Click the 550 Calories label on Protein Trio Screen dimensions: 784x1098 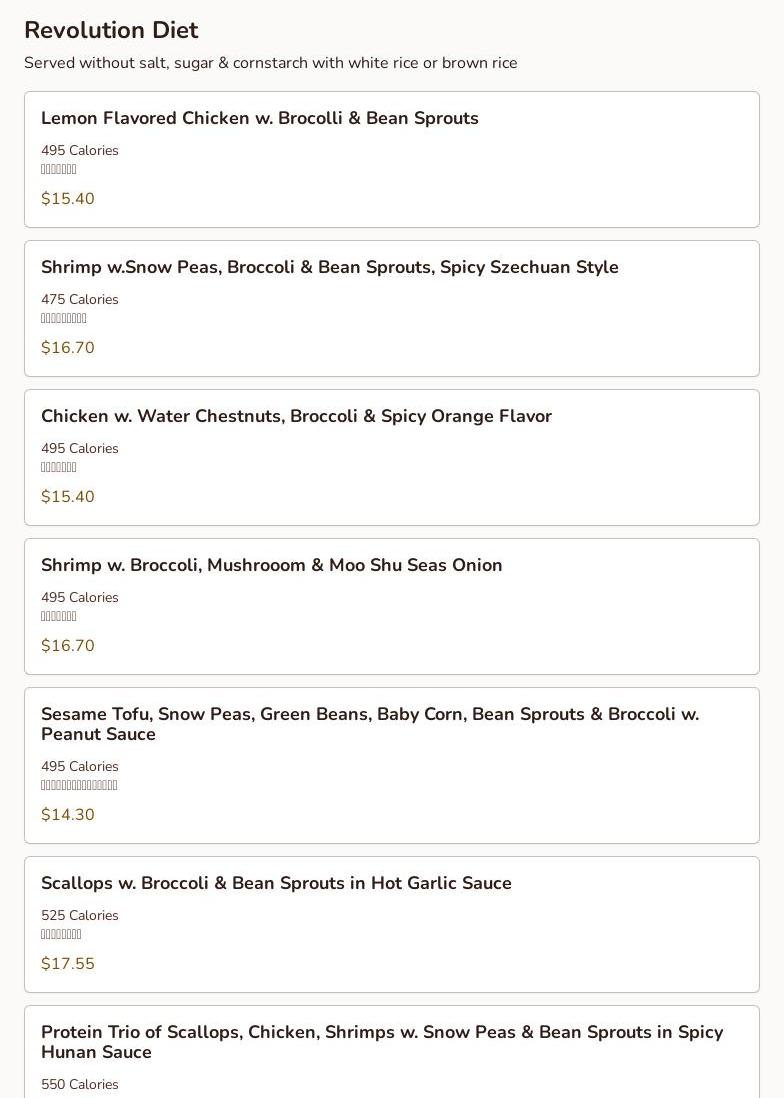(80, 1085)
